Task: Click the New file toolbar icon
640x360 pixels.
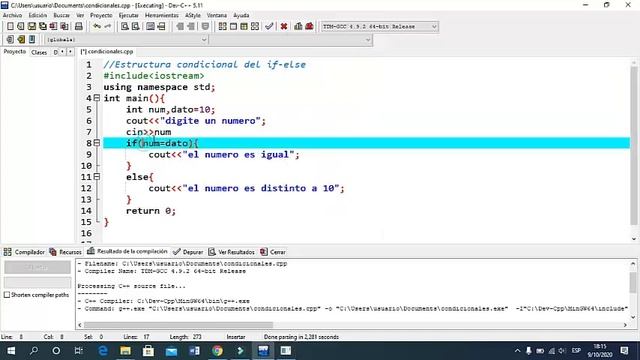Action: pyautogui.click(x=10, y=27)
